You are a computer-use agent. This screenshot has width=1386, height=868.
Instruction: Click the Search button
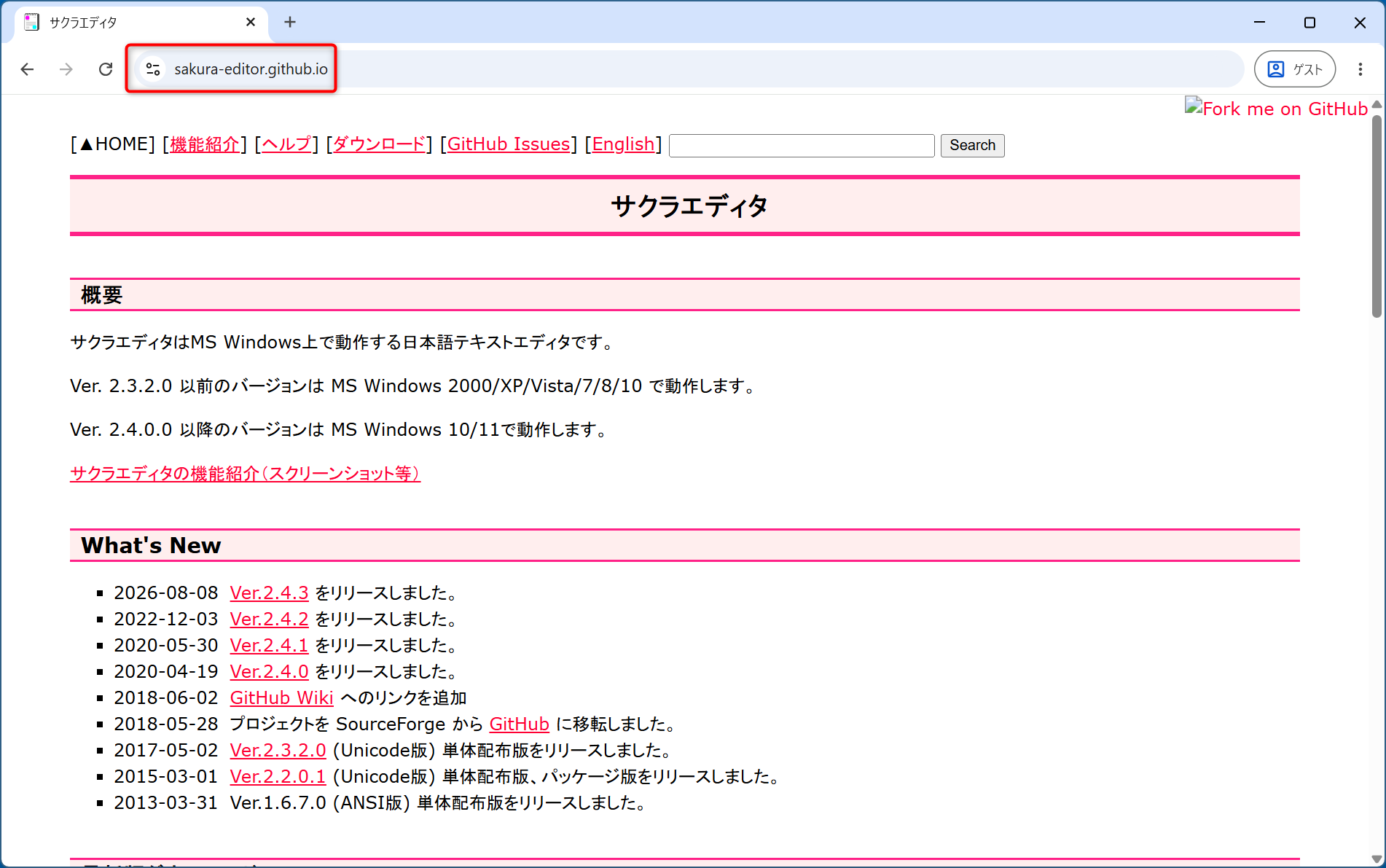972,145
